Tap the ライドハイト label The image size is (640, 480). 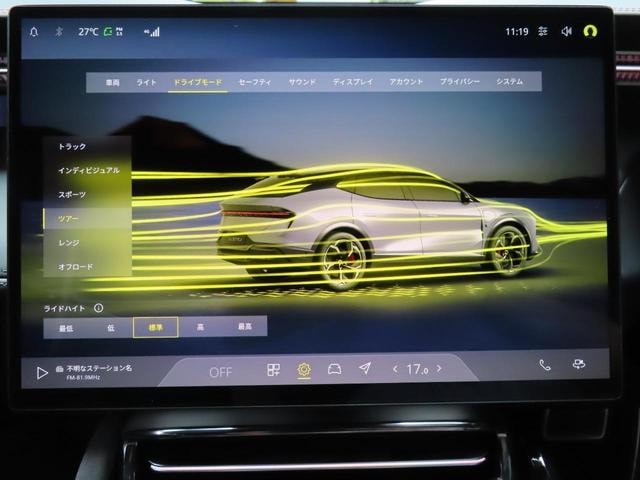64,309
